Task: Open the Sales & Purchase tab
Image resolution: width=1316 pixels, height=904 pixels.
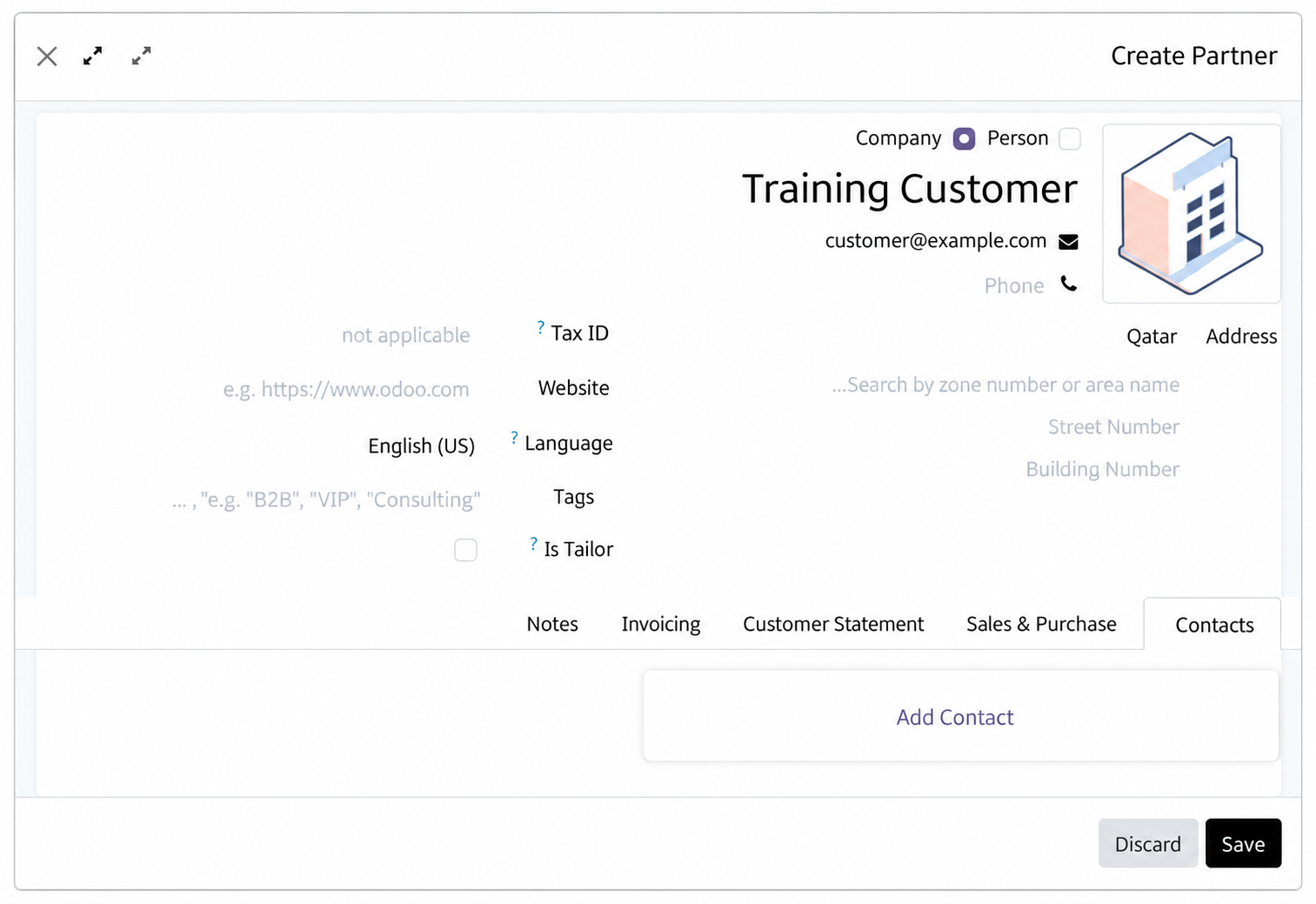Action: tap(1041, 624)
